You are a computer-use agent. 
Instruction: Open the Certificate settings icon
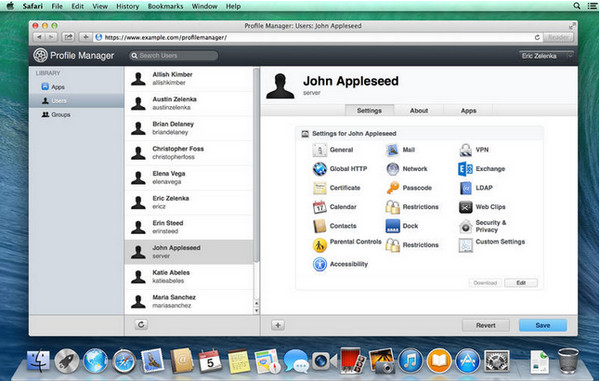(x=320, y=188)
